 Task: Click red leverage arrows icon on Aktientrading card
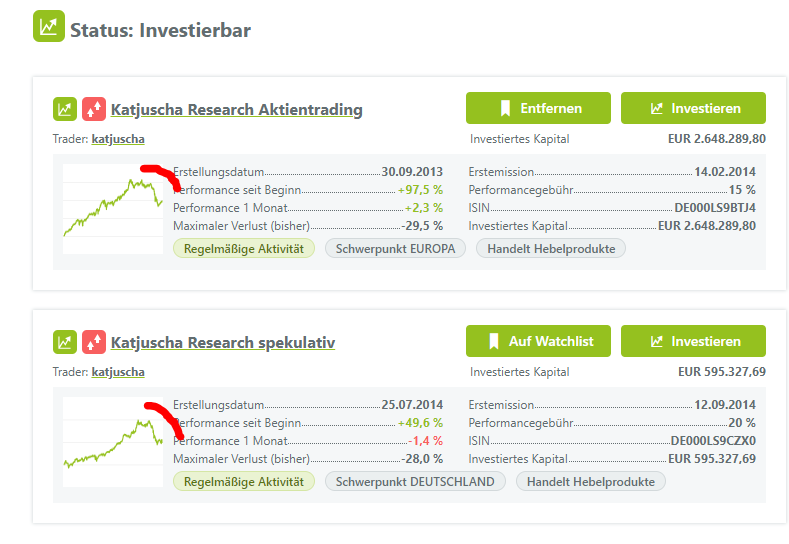pos(93,108)
